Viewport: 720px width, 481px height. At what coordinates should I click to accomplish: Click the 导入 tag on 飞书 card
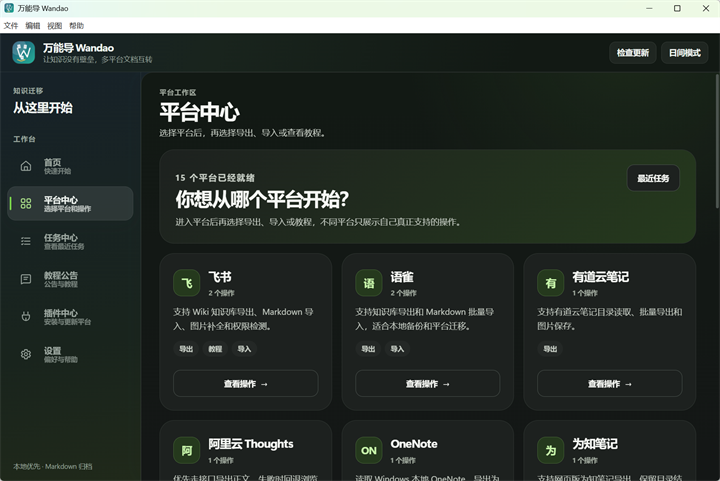coord(244,349)
